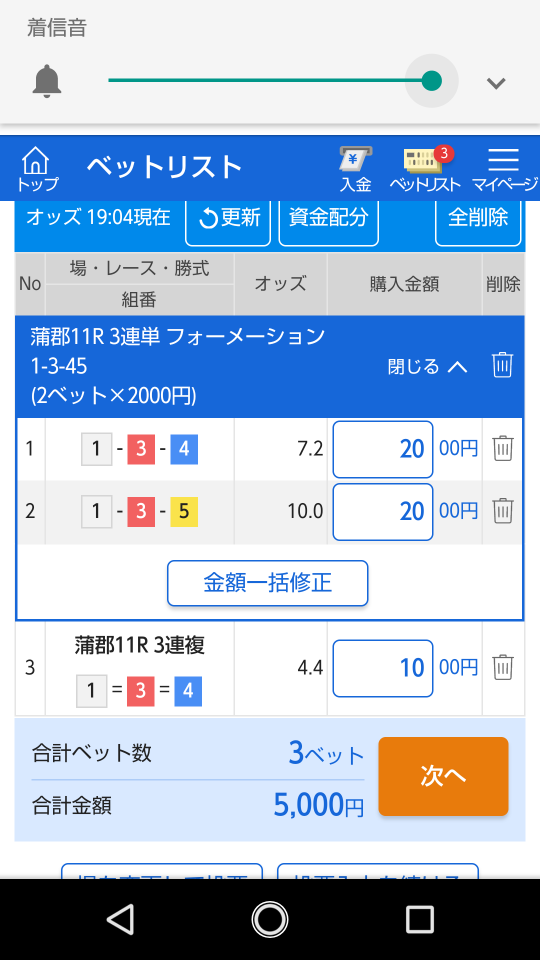Viewport: 540px width, 960px height.
Task: Adjust the ringtone volume slider knob
Action: coord(432,80)
